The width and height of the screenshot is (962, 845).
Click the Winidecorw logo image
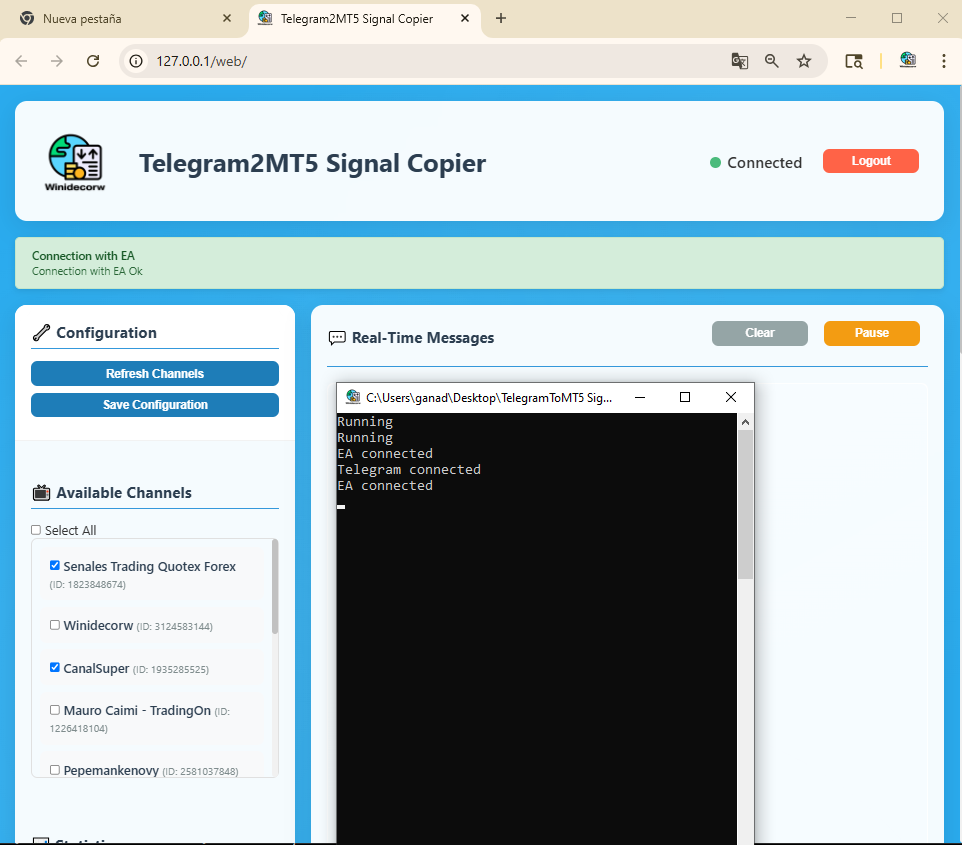point(75,163)
